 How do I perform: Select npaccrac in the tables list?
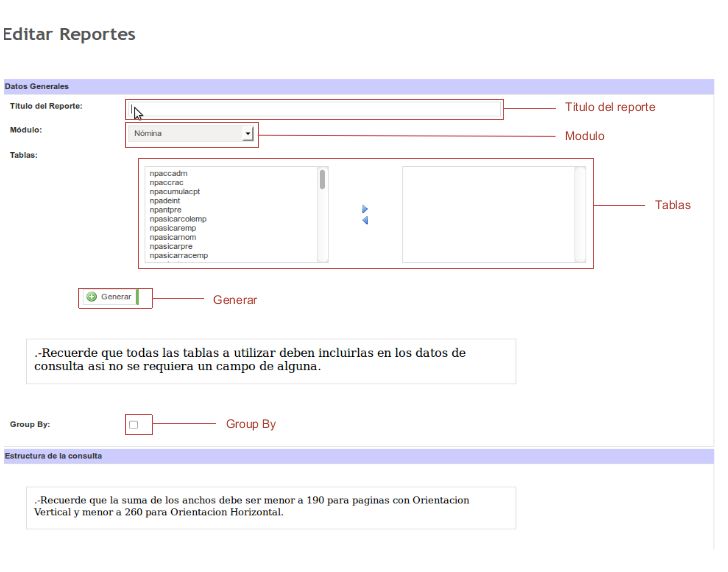point(166,182)
